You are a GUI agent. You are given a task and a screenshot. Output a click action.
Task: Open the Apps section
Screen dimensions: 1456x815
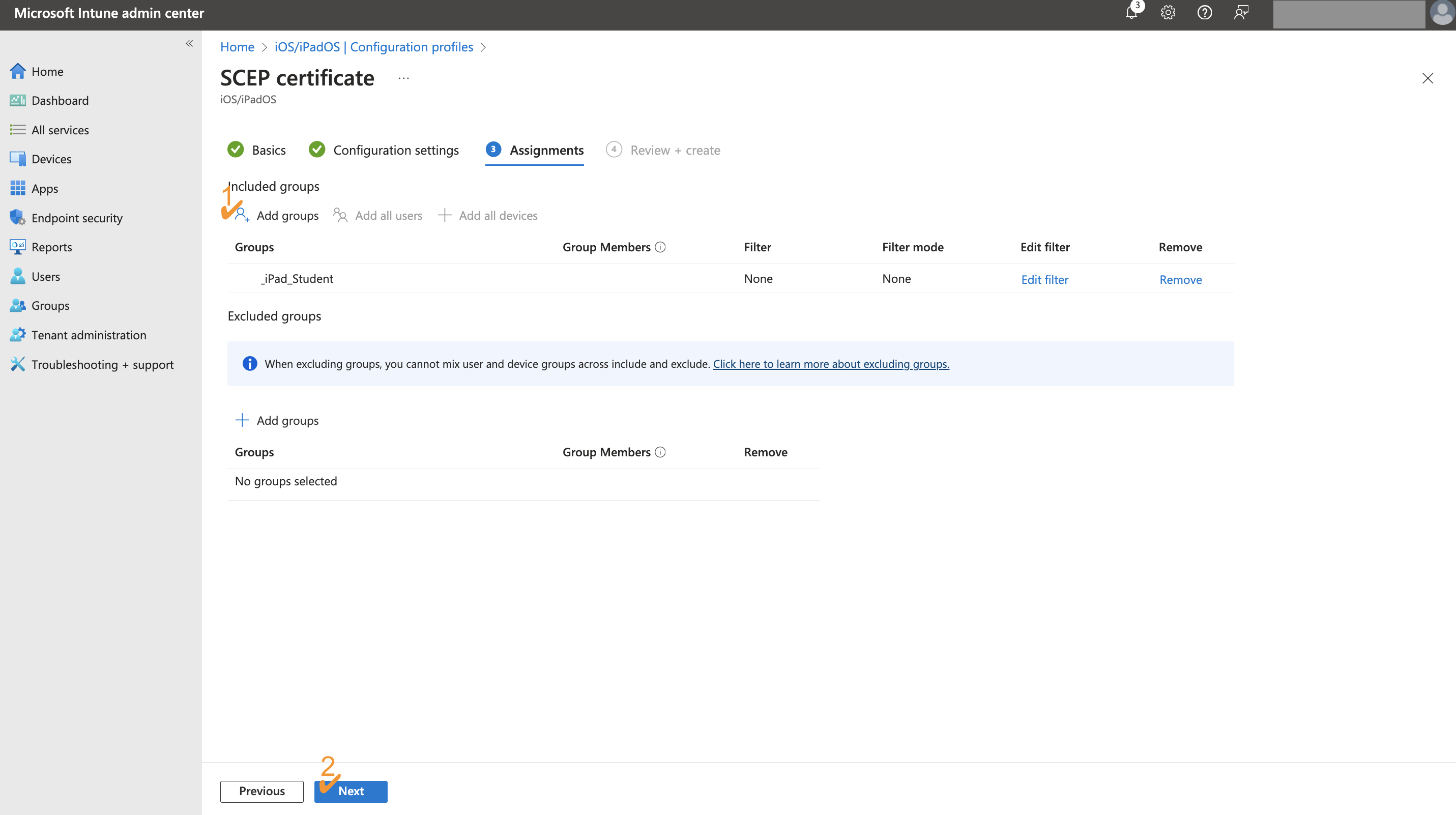click(x=45, y=188)
